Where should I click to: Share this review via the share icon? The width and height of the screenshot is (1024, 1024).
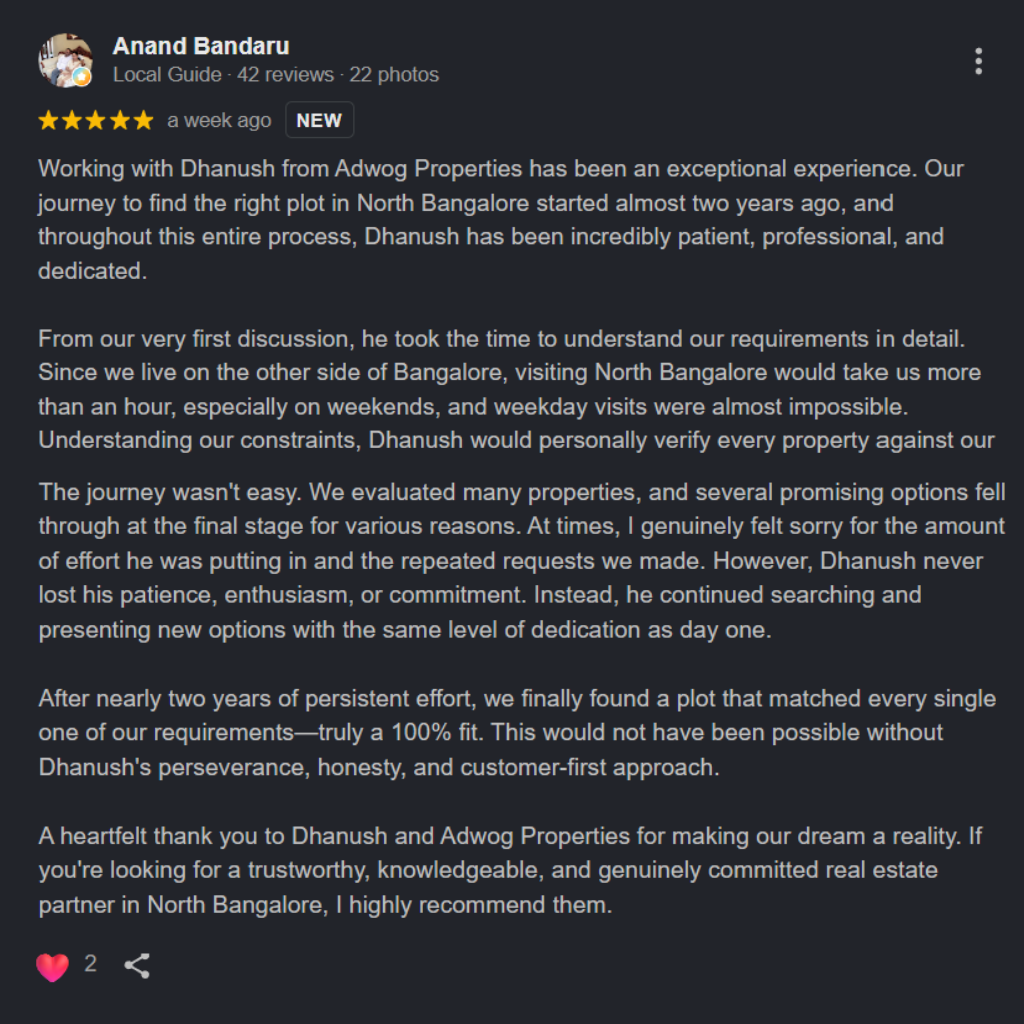[137, 965]
